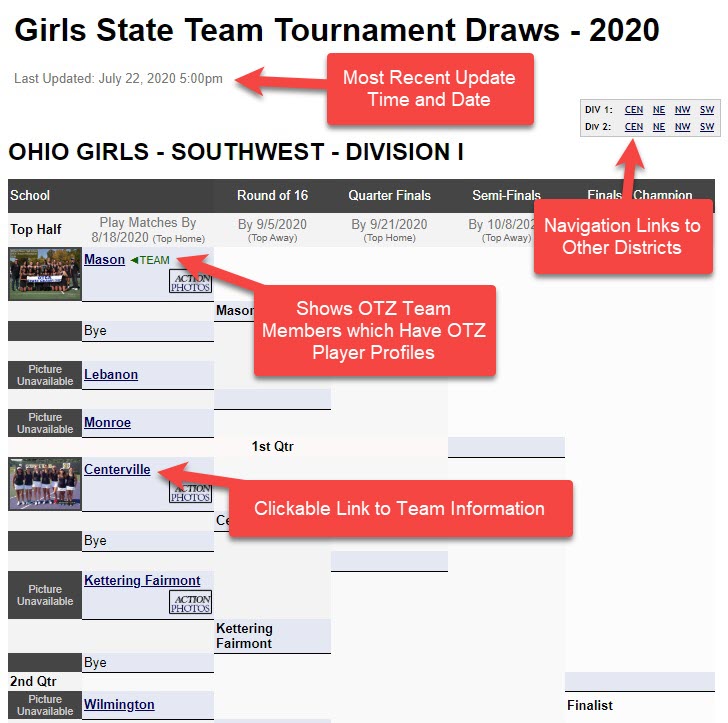Go to Division 1 SW district
The image size is (728, 723).
coord(707,110)
